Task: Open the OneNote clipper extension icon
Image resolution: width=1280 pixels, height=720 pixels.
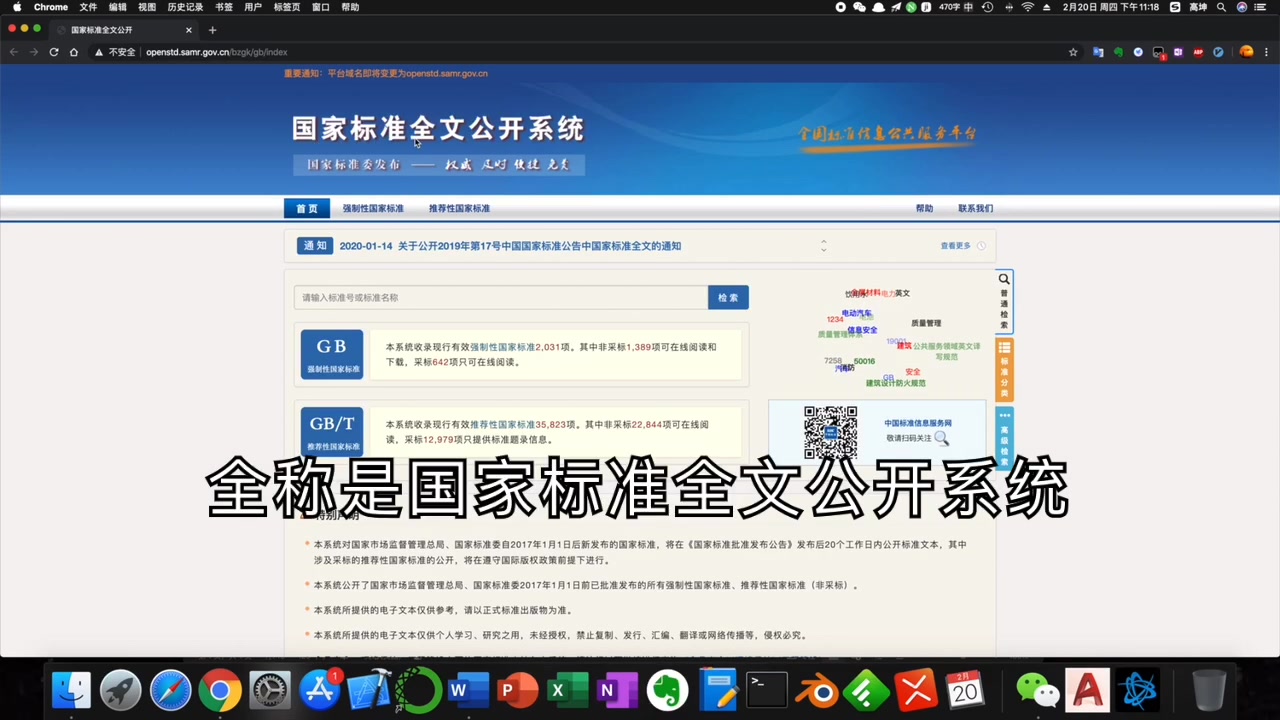Action: [x=1178, y=52]
